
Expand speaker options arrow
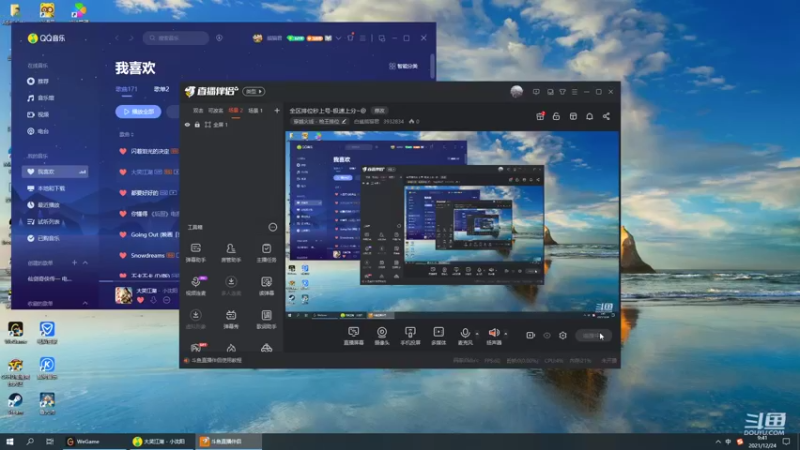point(506,334)
